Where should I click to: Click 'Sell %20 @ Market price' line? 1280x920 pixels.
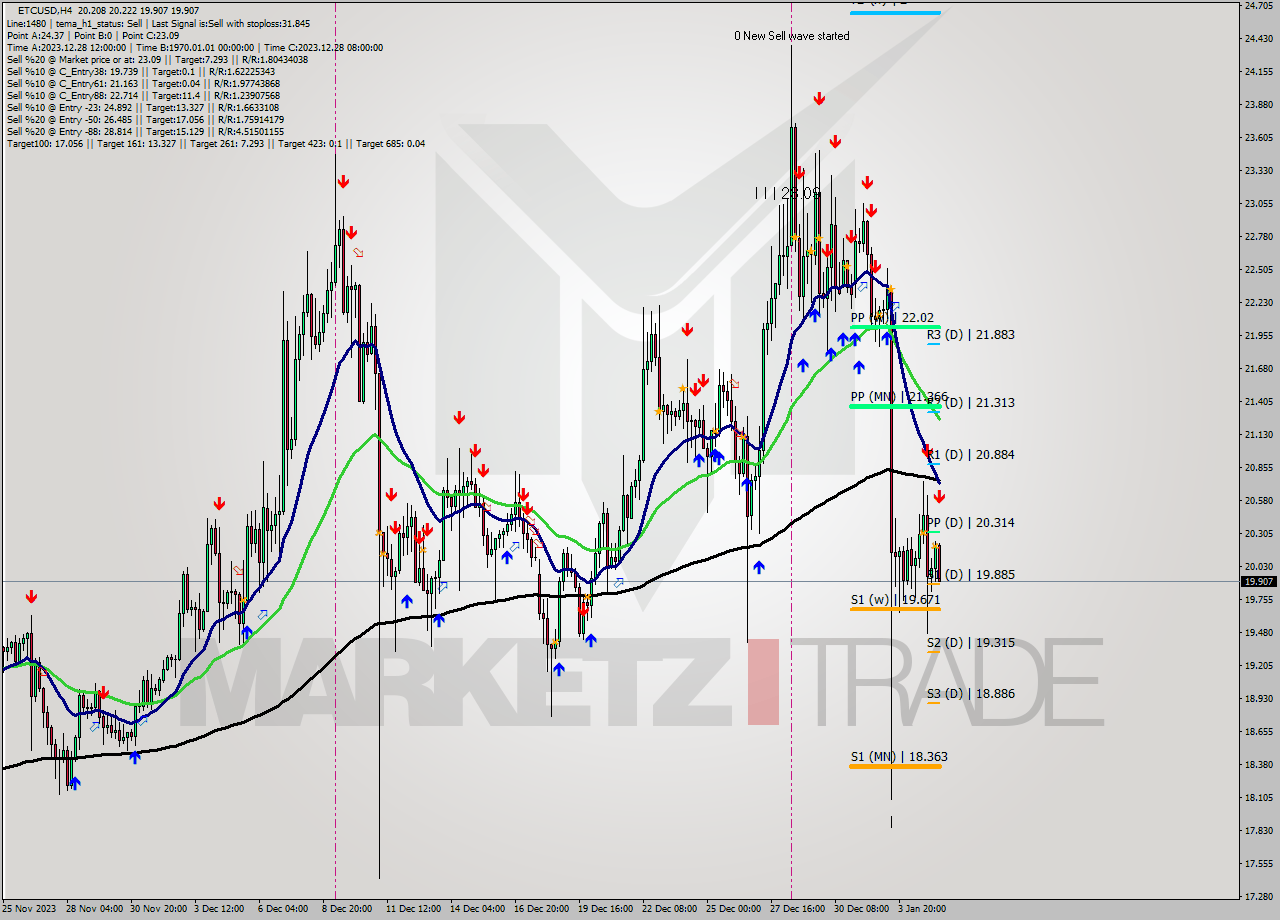157,59
